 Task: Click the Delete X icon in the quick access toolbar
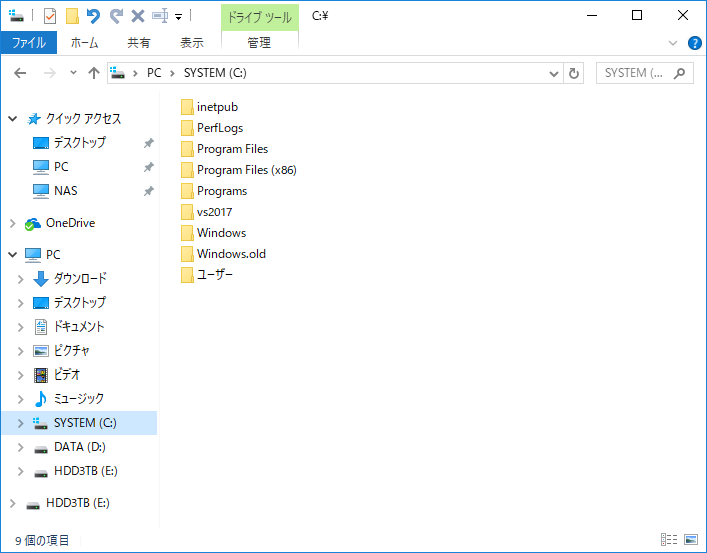(138, 16)
